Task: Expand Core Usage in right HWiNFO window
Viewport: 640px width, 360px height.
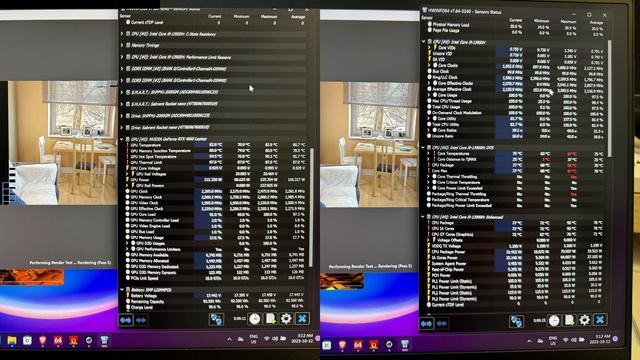Action: coord(429,95)
